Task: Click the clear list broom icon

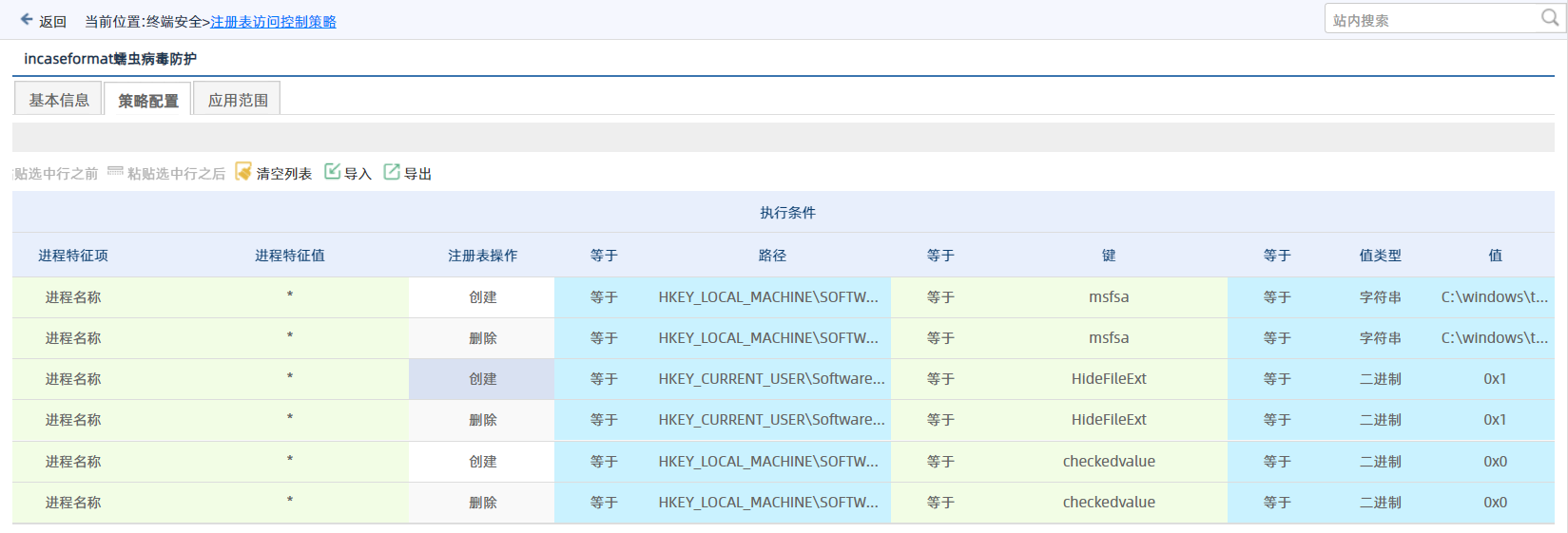Action: (243, 172)
